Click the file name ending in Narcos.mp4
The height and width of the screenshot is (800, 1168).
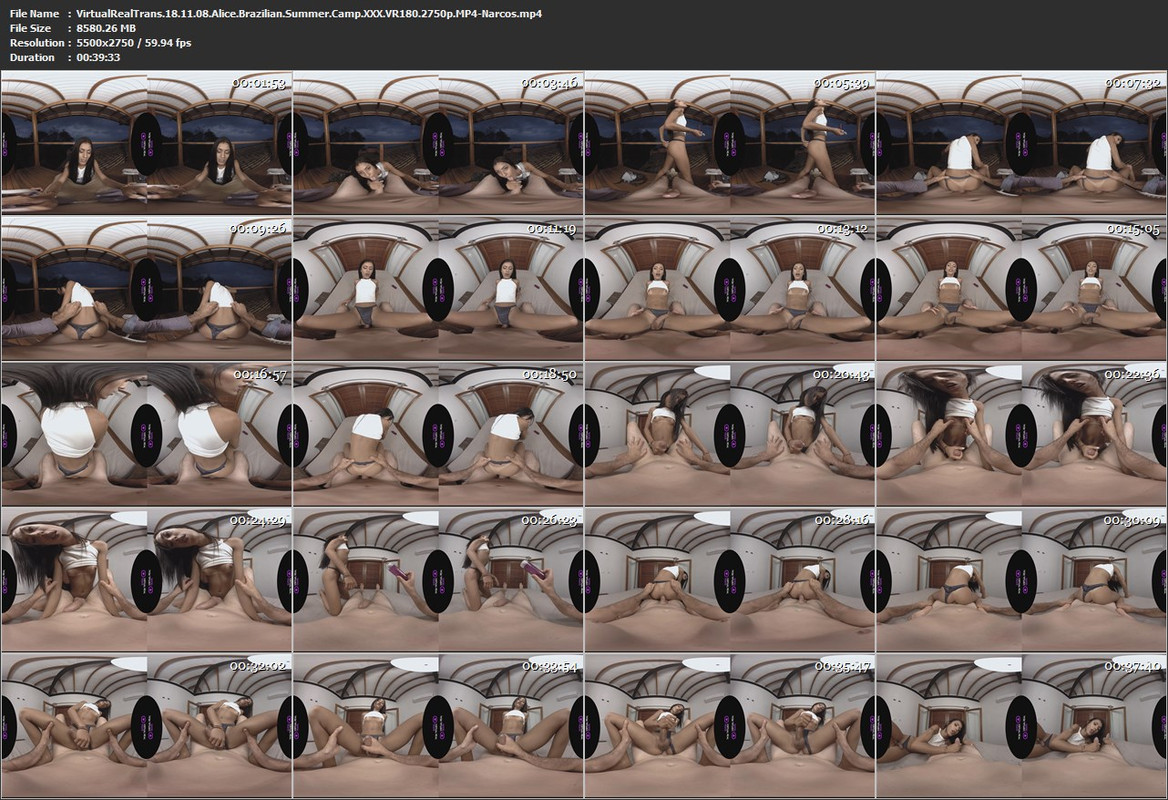click(x=309, y=13)
